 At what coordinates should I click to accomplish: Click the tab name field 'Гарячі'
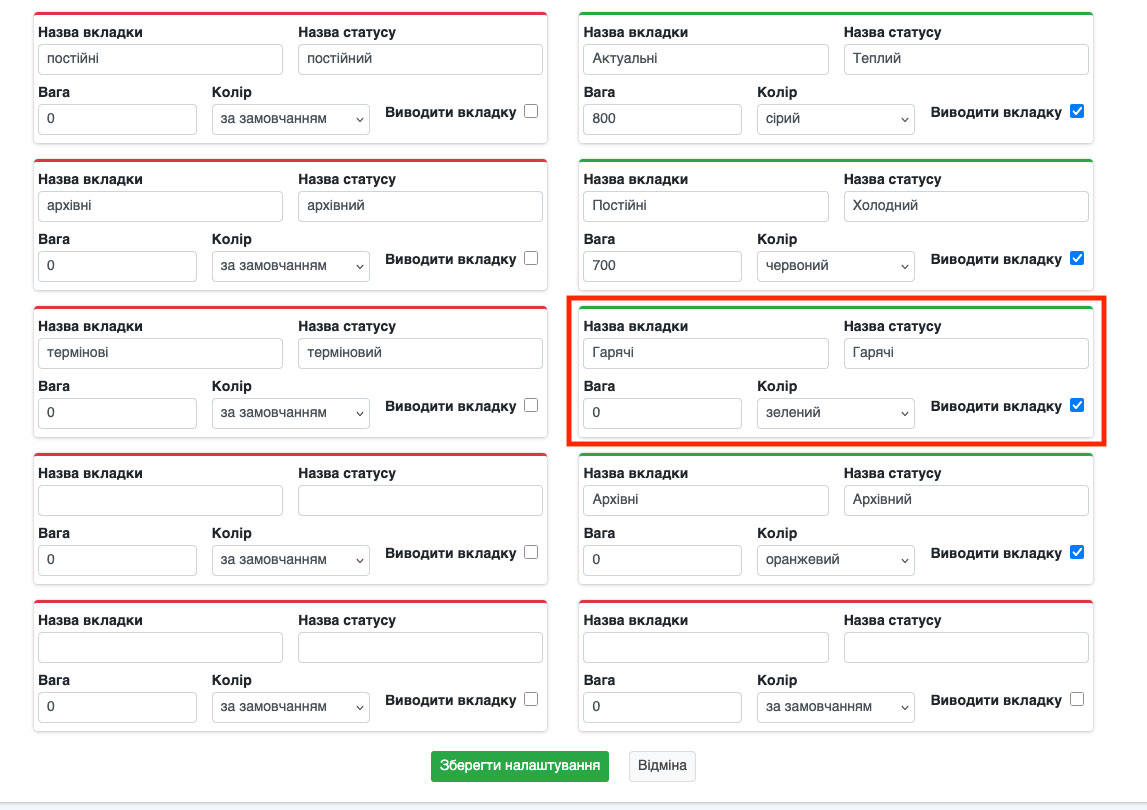point(705,353)
